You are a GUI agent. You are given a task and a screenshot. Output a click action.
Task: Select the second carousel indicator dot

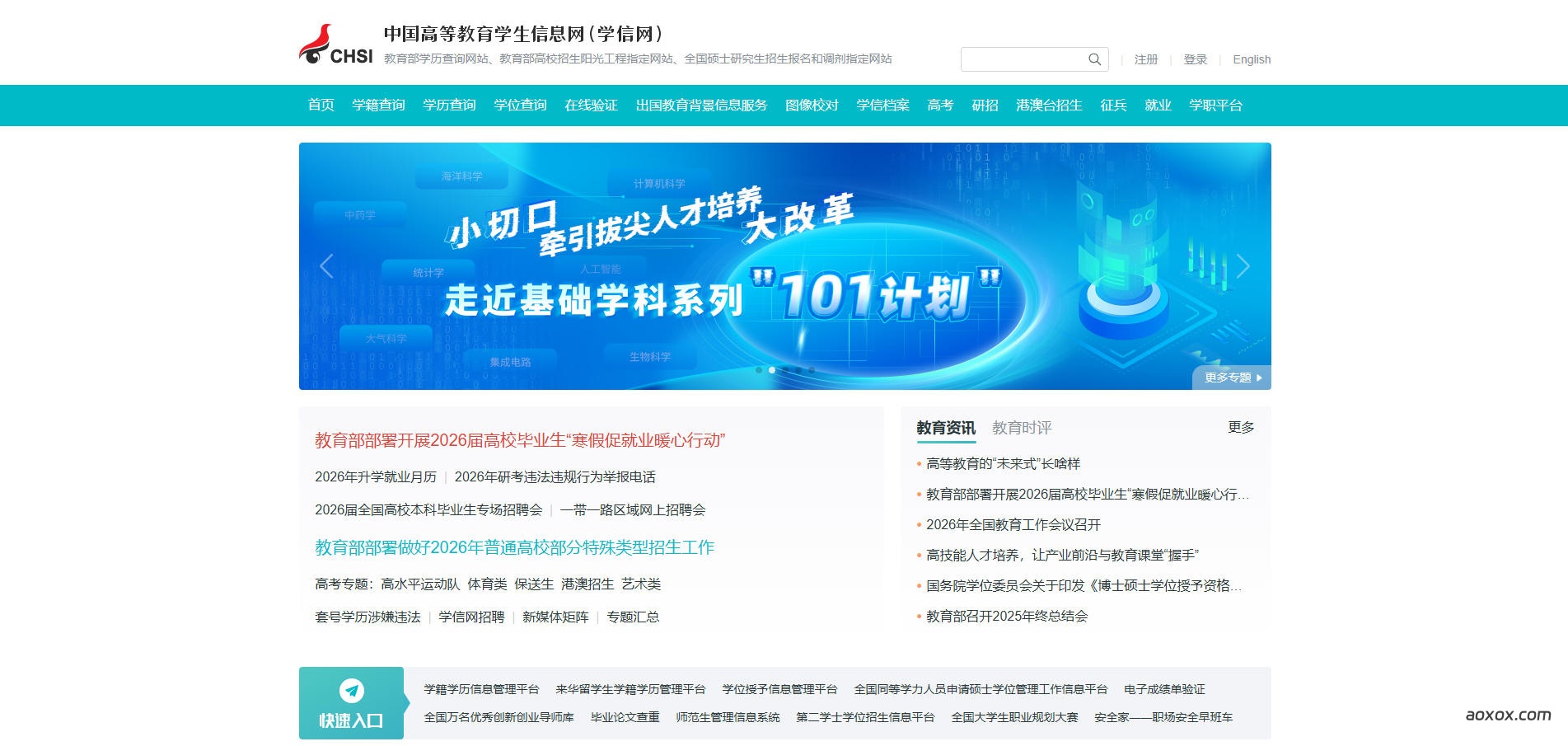(772, 370)
